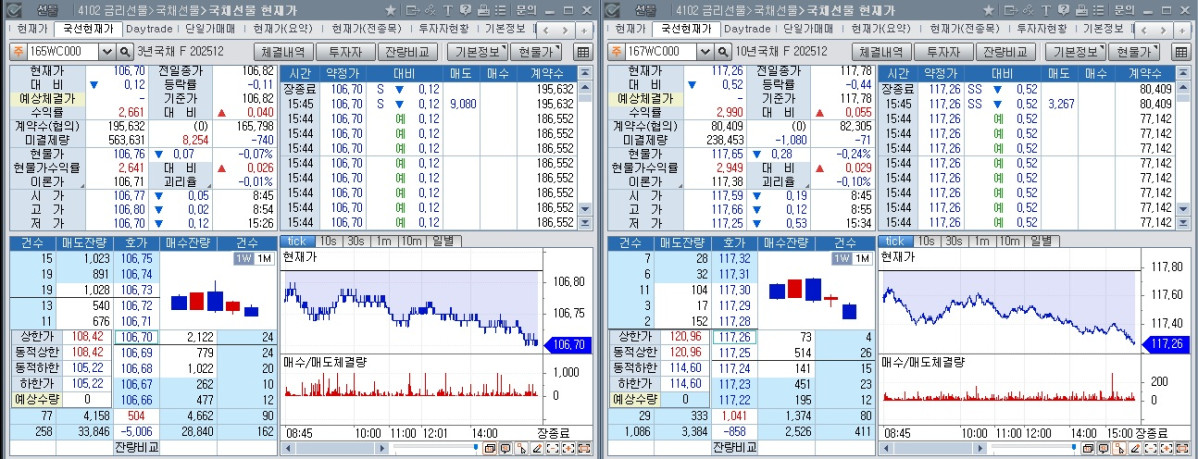1198x459 pixels.
Task: Click 잔량비교 button below right order book
Action: click(734, 446)
